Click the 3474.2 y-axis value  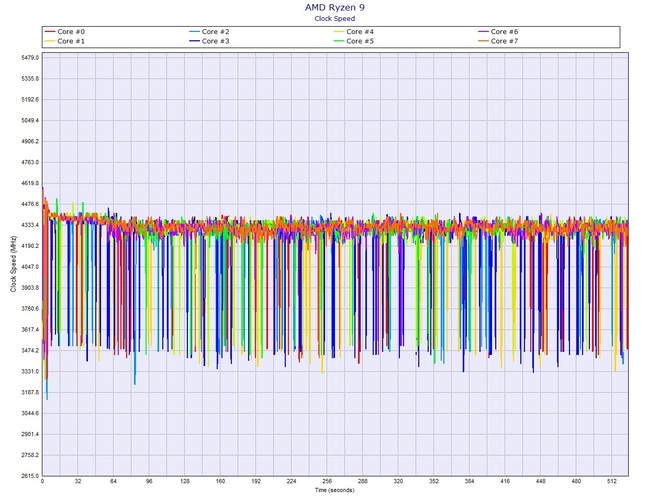click(x=30, y=351)
